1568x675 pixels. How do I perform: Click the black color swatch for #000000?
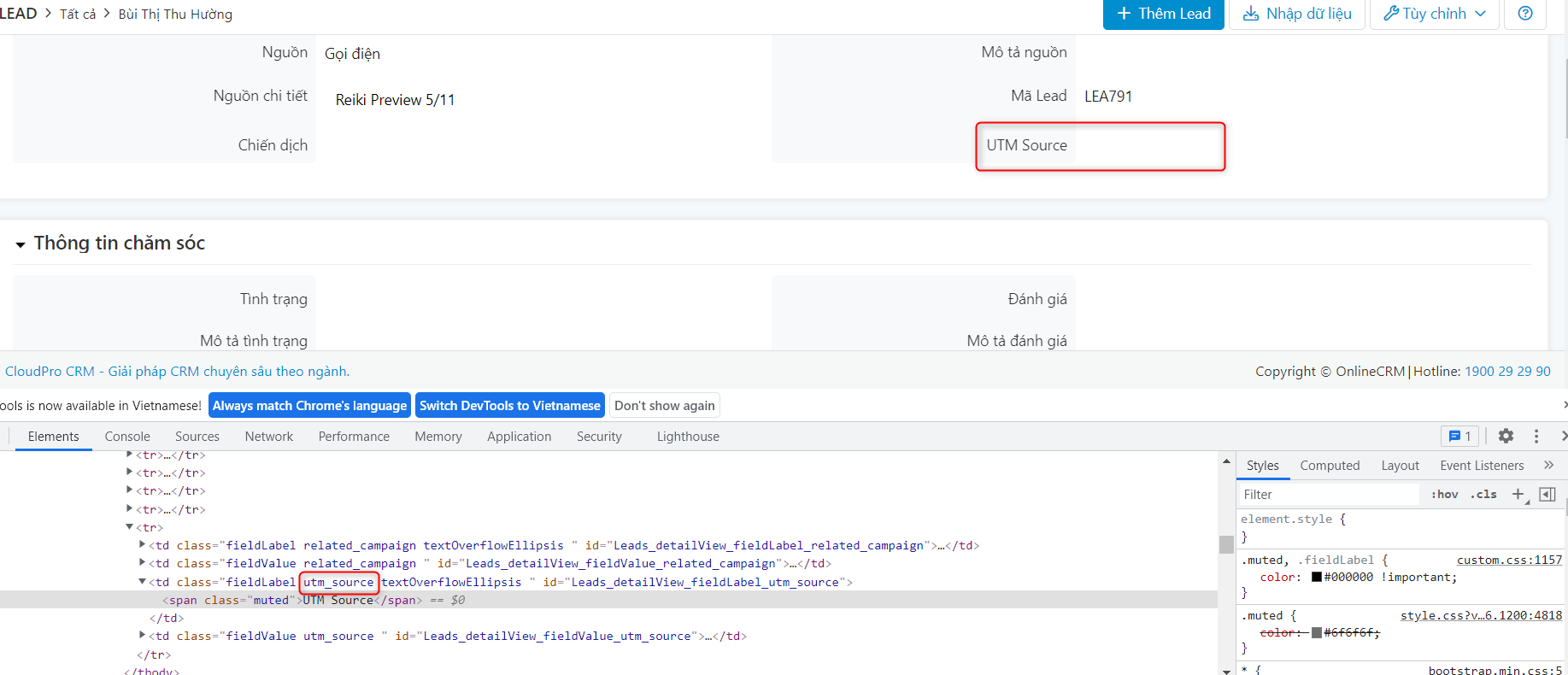tap(1317, 577)
